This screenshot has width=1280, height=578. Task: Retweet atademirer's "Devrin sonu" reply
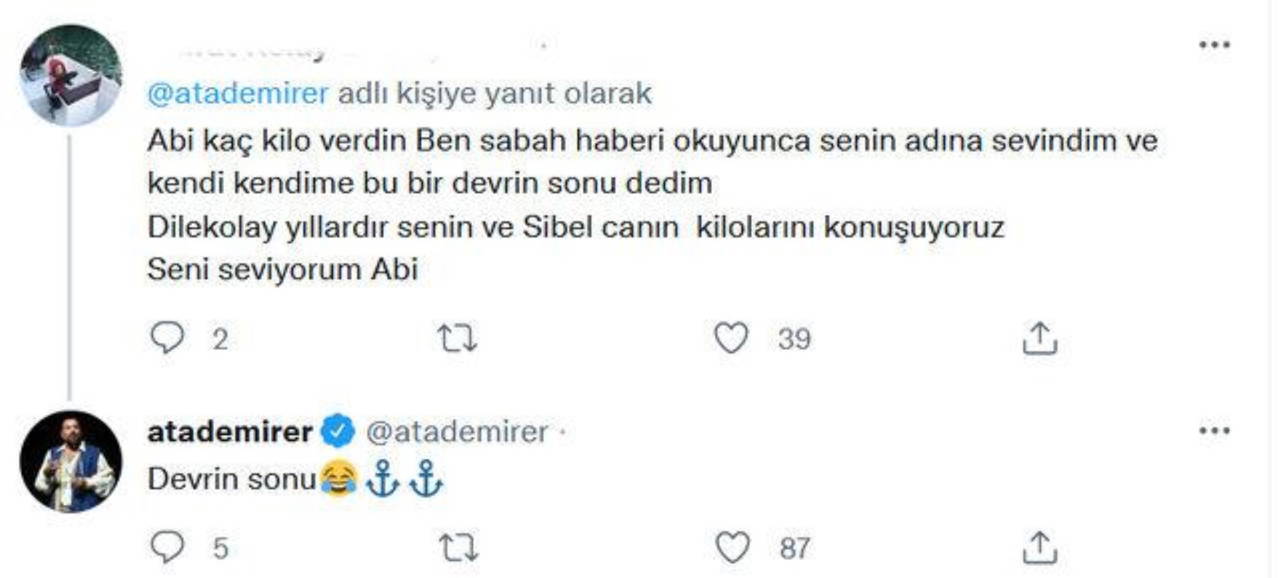458,547
